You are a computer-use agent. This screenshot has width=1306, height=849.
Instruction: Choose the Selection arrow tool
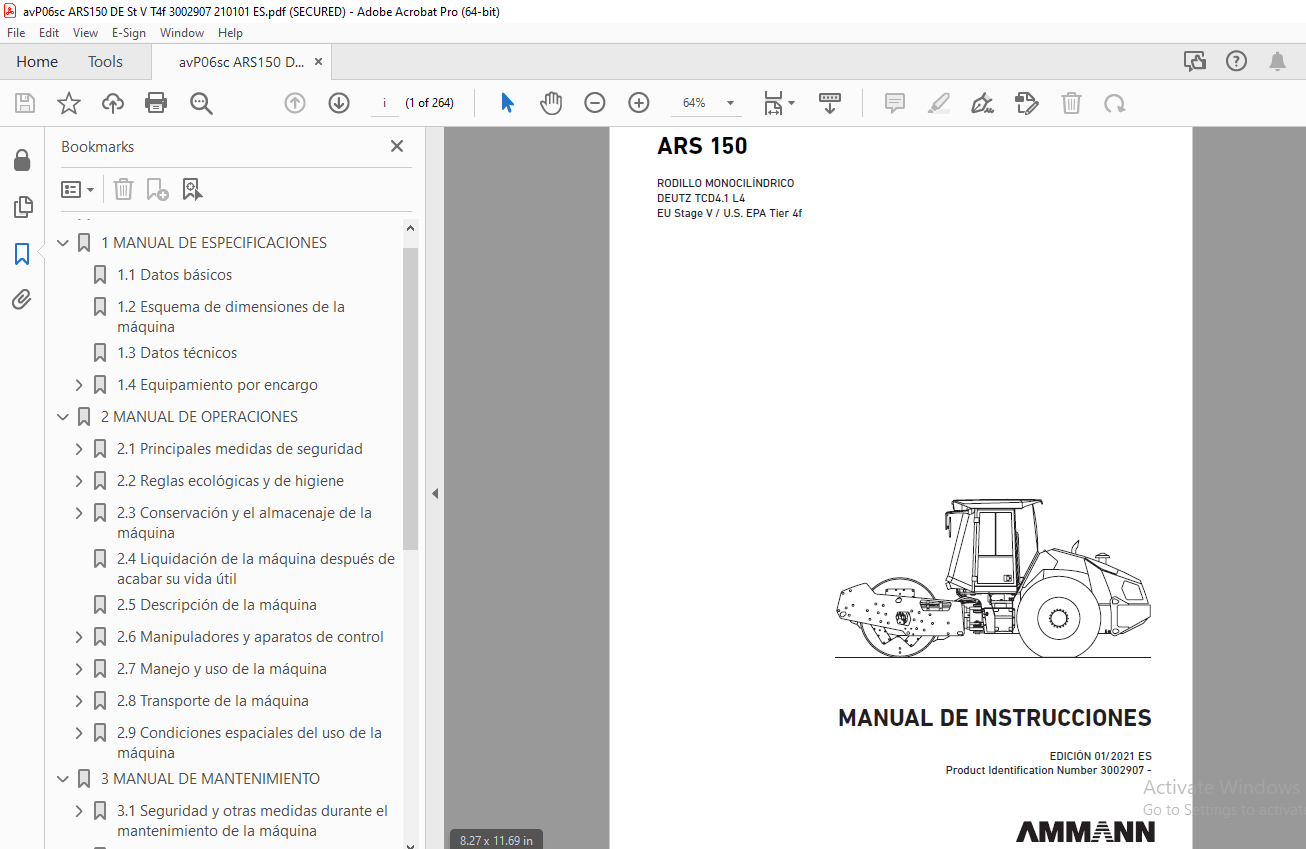pyautogui.click(x=507, y=103)
